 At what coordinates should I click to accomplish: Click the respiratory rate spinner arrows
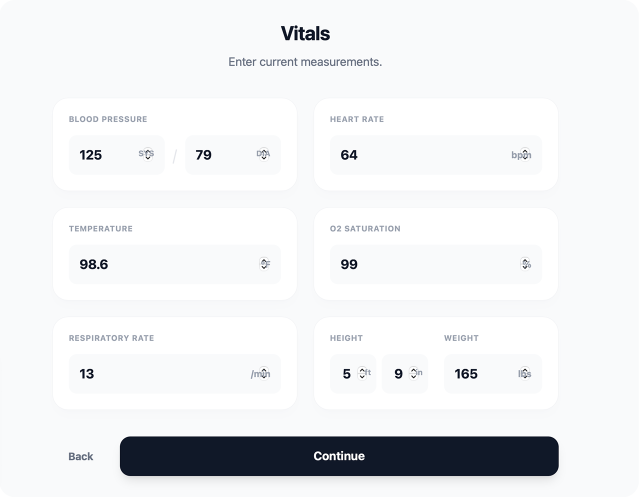tap(265, 374)
